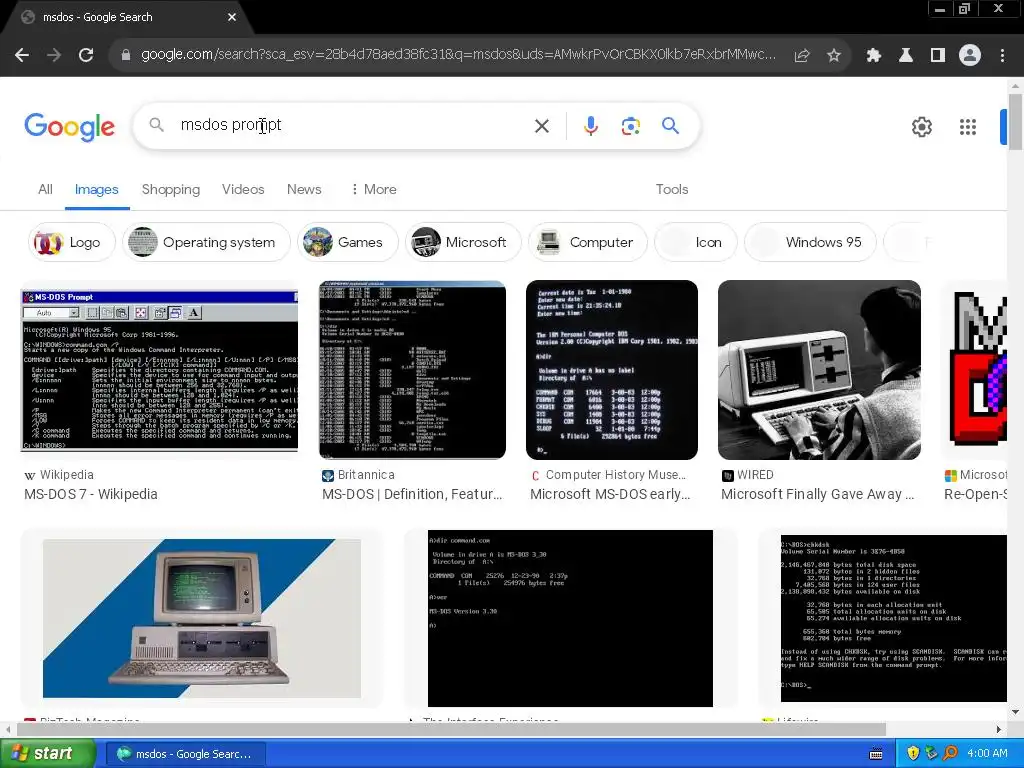Switch to the All results tab
Image resolution: width=1024 pixels, height=768 pixels.
click(x=45, y=189)
